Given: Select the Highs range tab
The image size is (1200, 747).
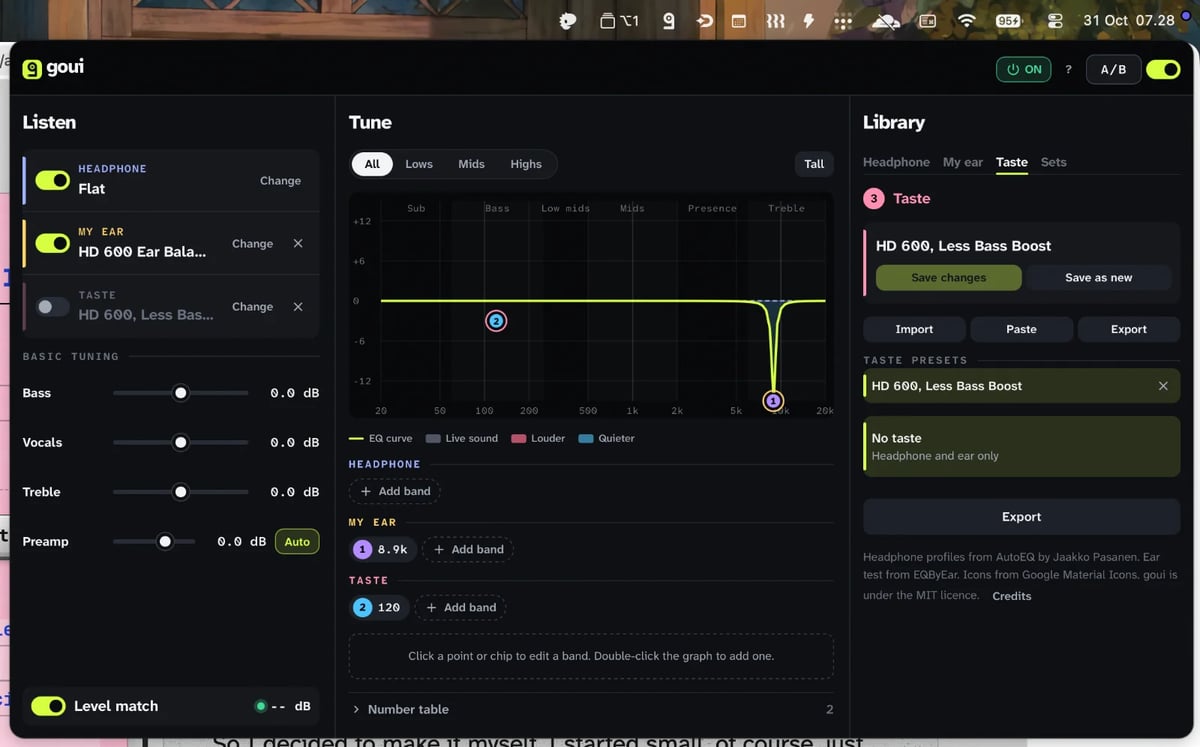Looking at the screenshot, I should 526,164.
